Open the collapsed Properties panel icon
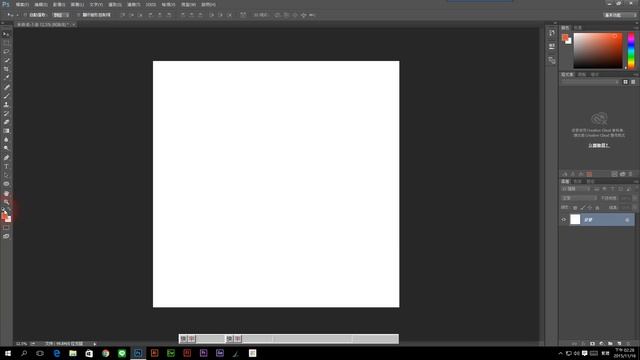Image resolution: width=640 pixels, height=360 pixels. (x=552, y=47)
